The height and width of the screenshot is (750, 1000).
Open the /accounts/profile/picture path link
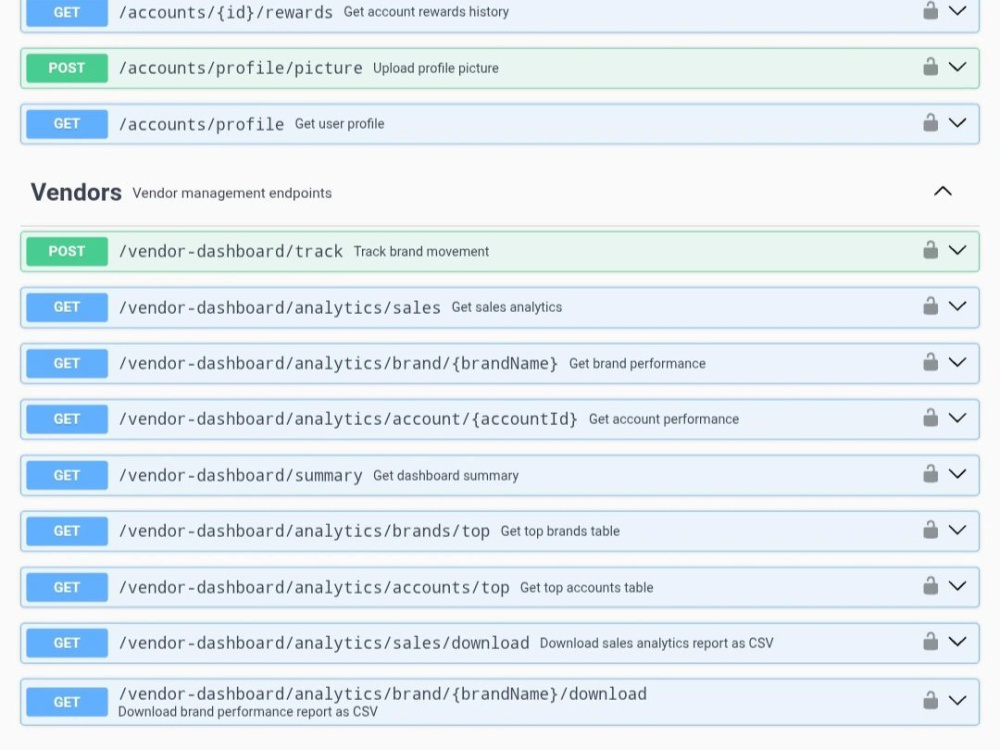(x=240, y=68)
